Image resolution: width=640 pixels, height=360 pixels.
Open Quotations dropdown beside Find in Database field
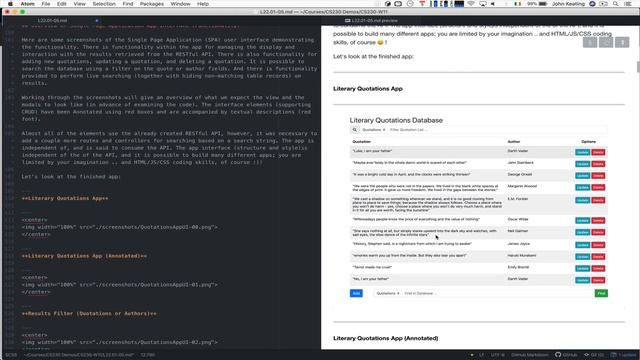387,293
